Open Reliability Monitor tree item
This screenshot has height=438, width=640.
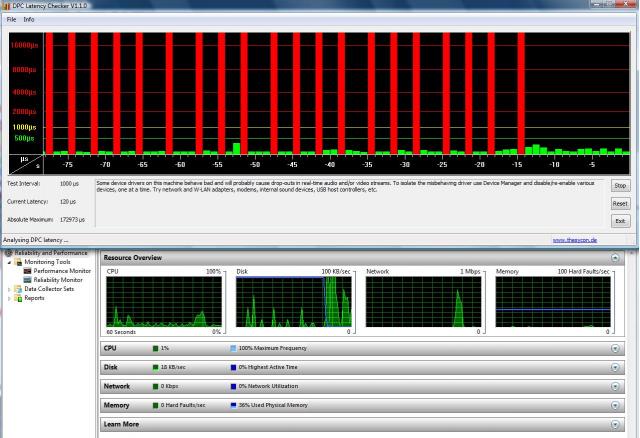(x=58, y=280)
